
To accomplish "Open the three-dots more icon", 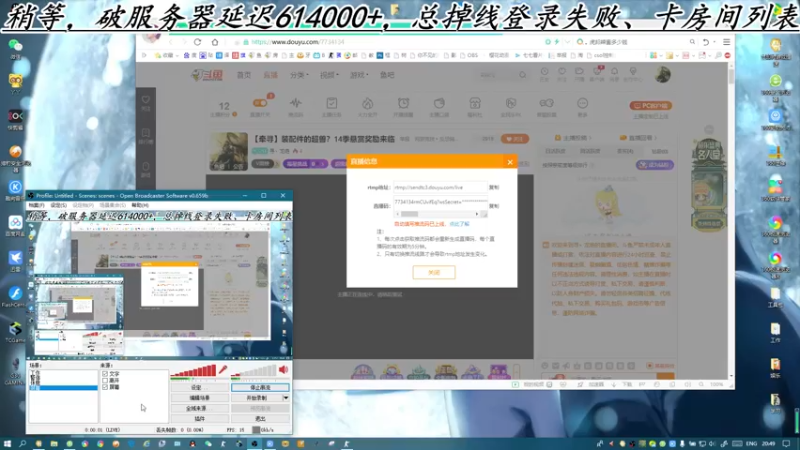I will (x=582, y=104).
